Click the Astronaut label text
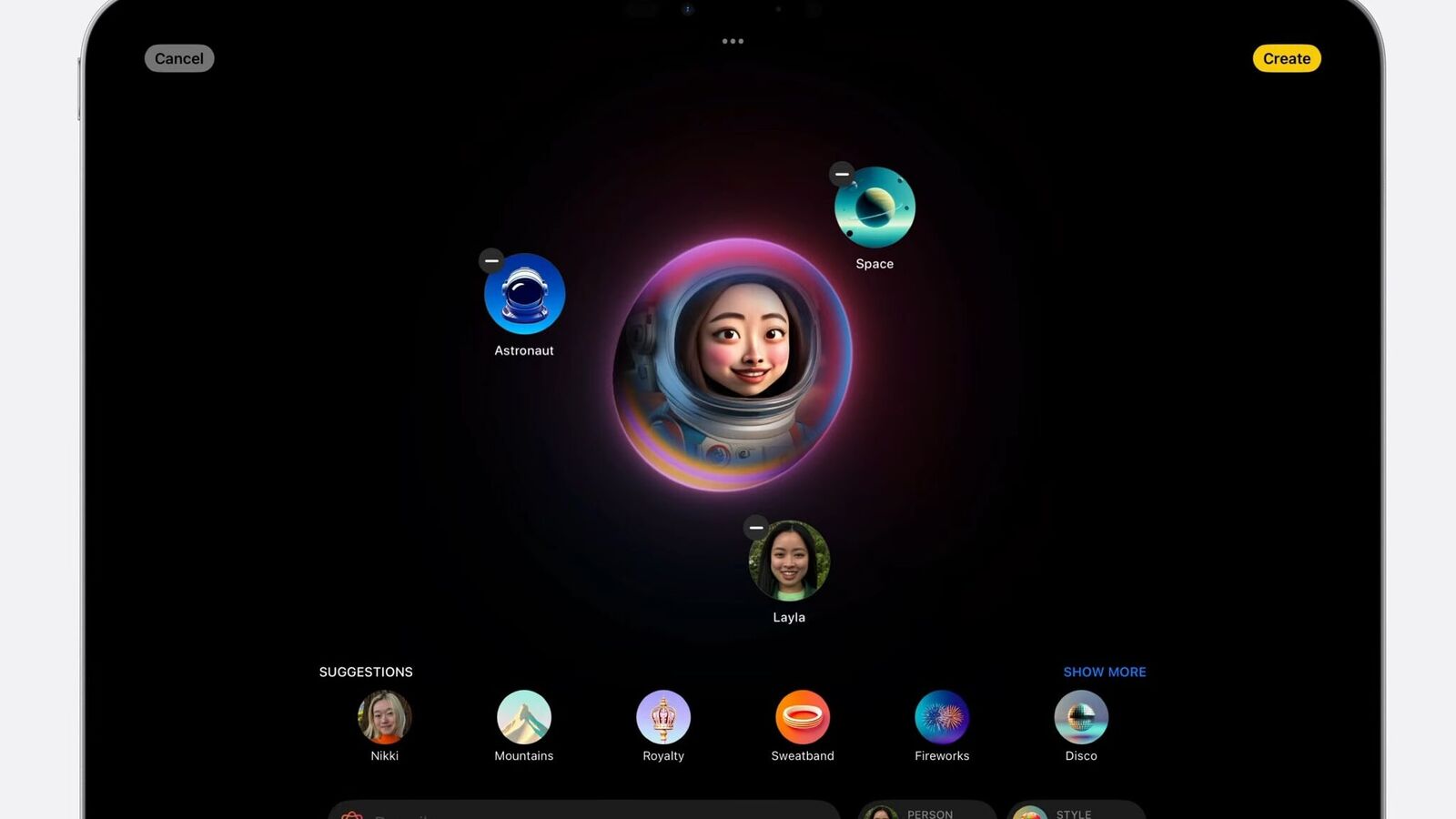 coord(524,350)
